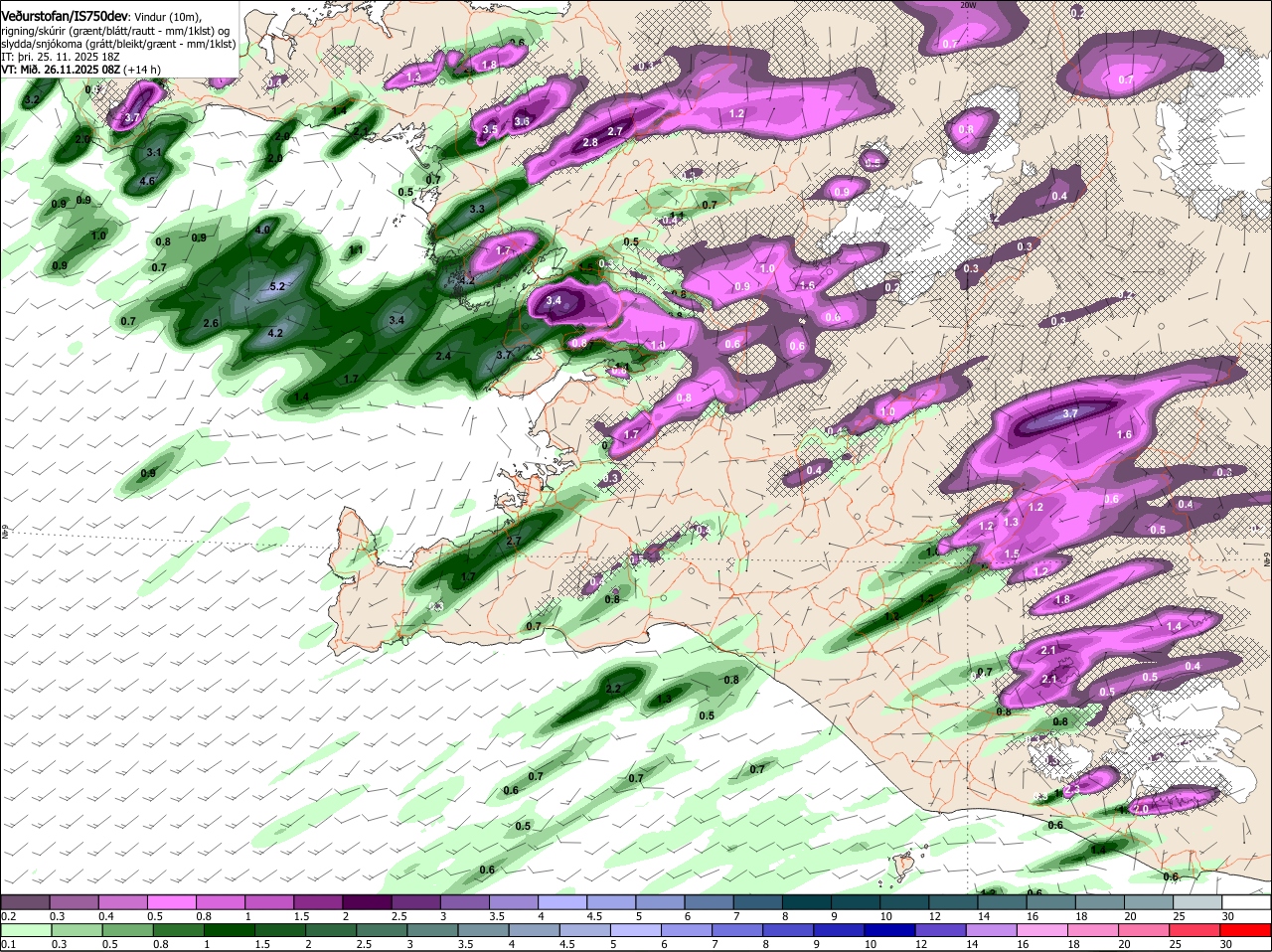Click the 1.5 snowfall value on the map
Image resolution: width=1272 pixels, height=952 pixels.
tap(1012, 554)
